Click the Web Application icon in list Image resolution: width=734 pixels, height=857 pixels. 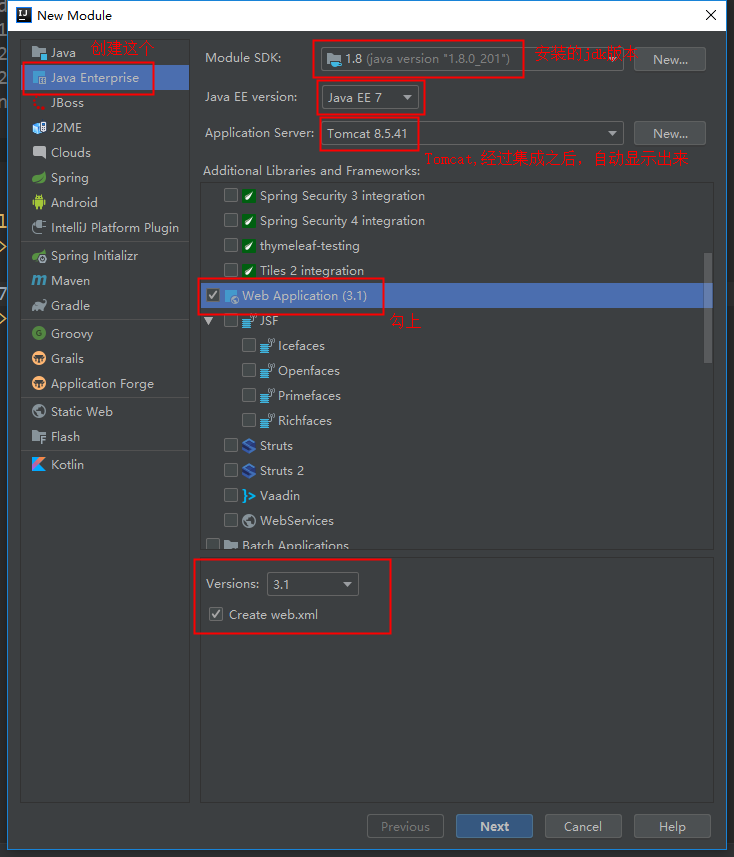pyautogui.click(x=231, y=296)
